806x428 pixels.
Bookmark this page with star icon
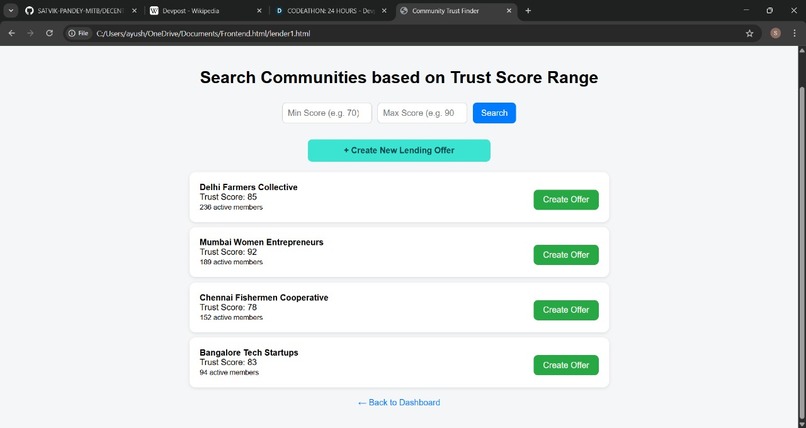point(749,33)
